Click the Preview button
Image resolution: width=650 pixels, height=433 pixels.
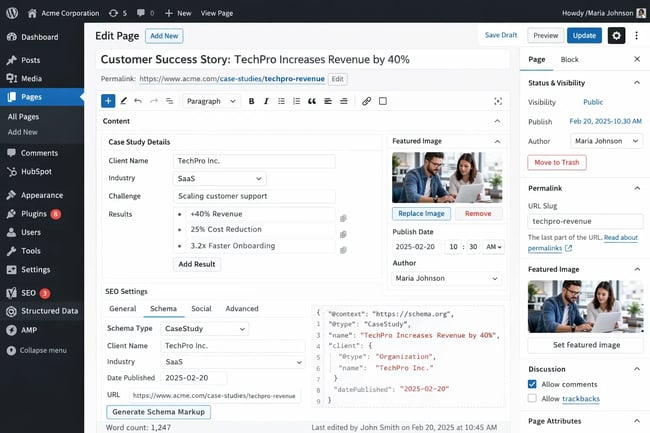[x=546, y=36]
